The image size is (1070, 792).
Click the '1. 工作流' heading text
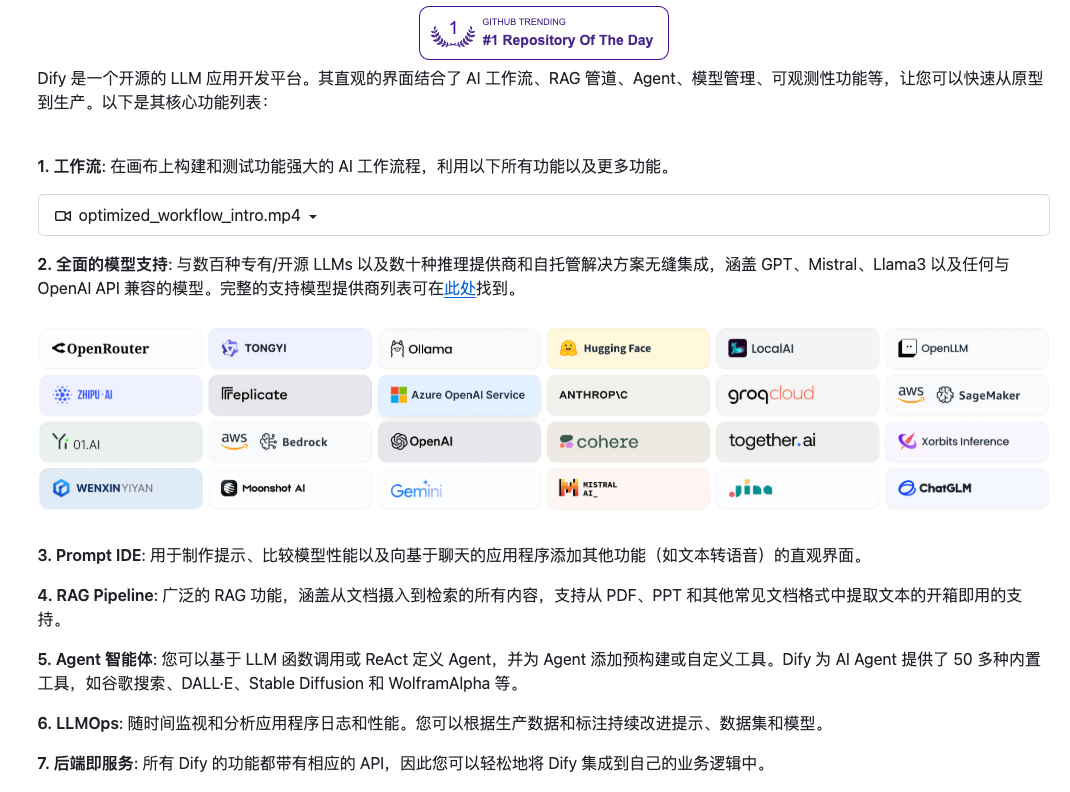click(x=70, y=167)
